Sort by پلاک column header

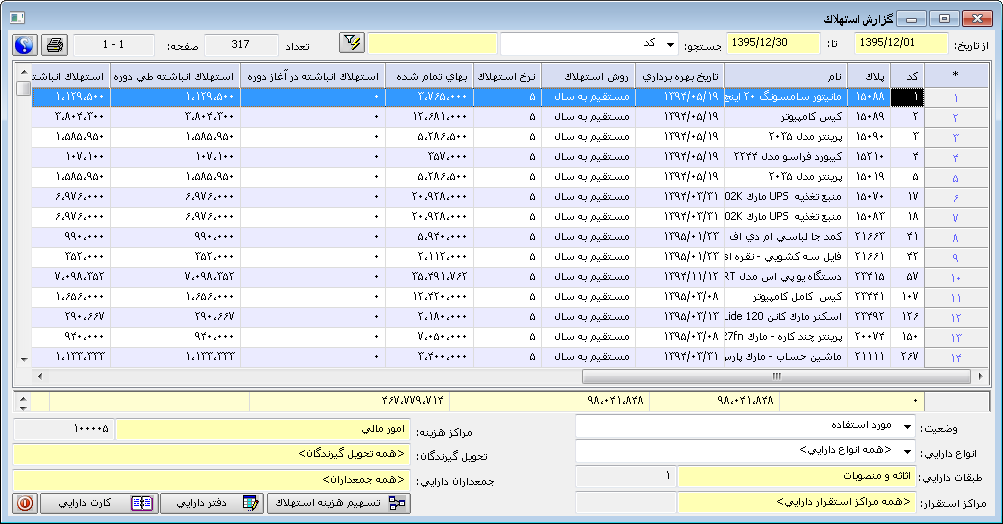(x=869, y=76)
